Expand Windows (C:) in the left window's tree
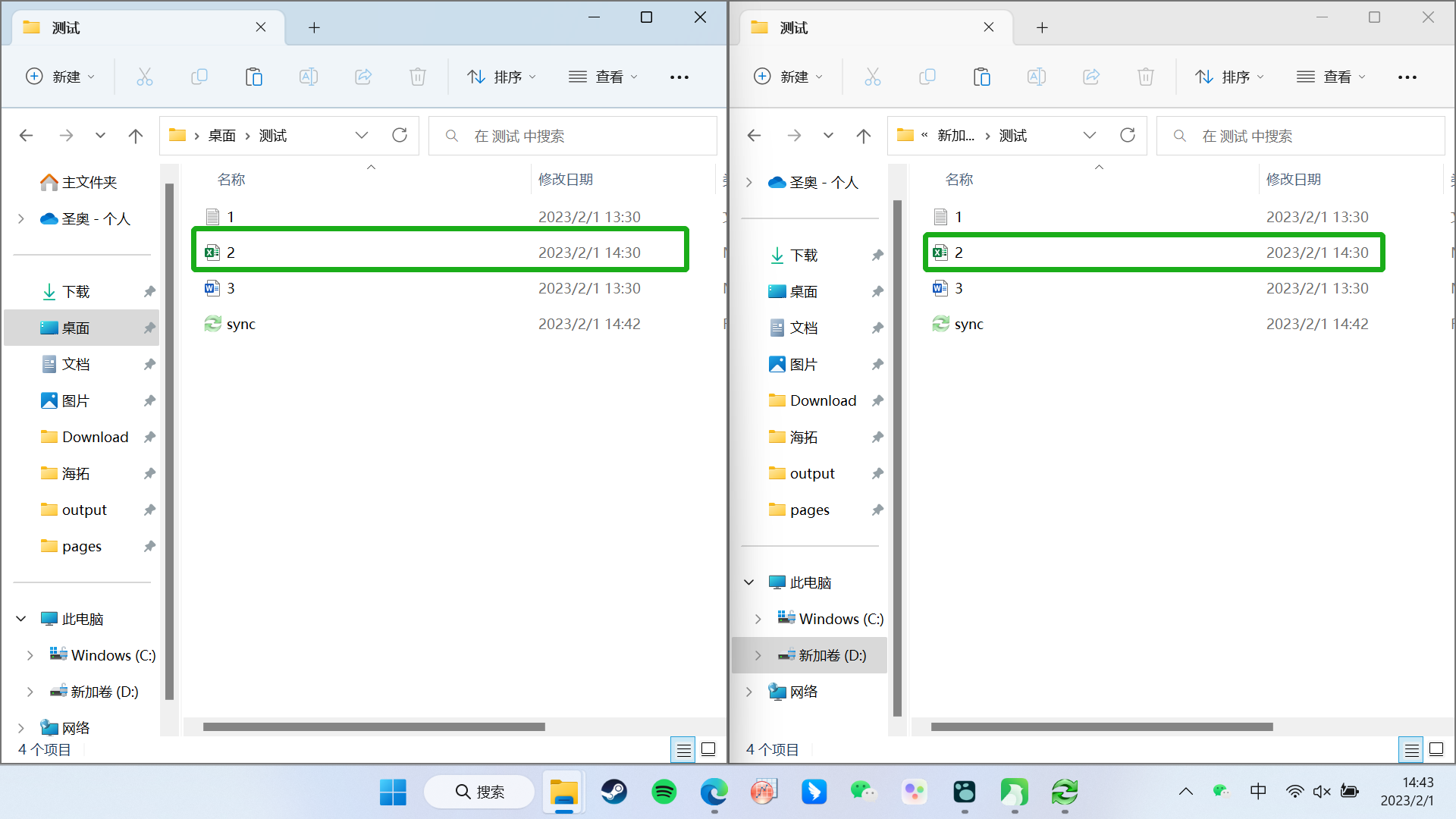This screenshot has height=819, width=1456. [30, 655]
